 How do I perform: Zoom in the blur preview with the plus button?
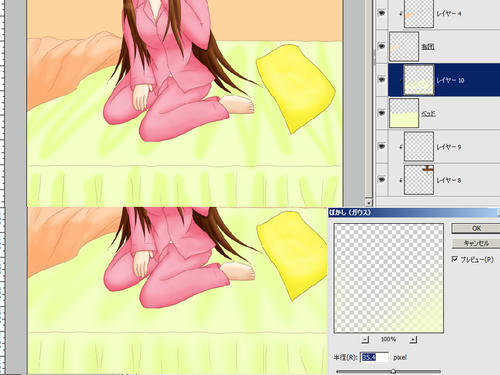(x=413, y=340)
